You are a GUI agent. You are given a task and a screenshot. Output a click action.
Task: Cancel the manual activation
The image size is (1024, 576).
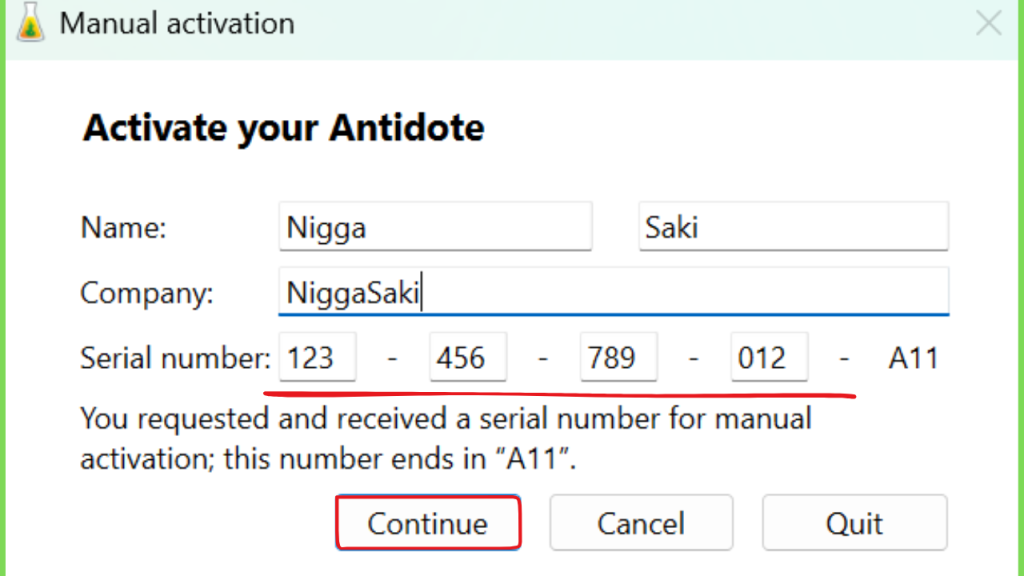(x=641, y=522)
